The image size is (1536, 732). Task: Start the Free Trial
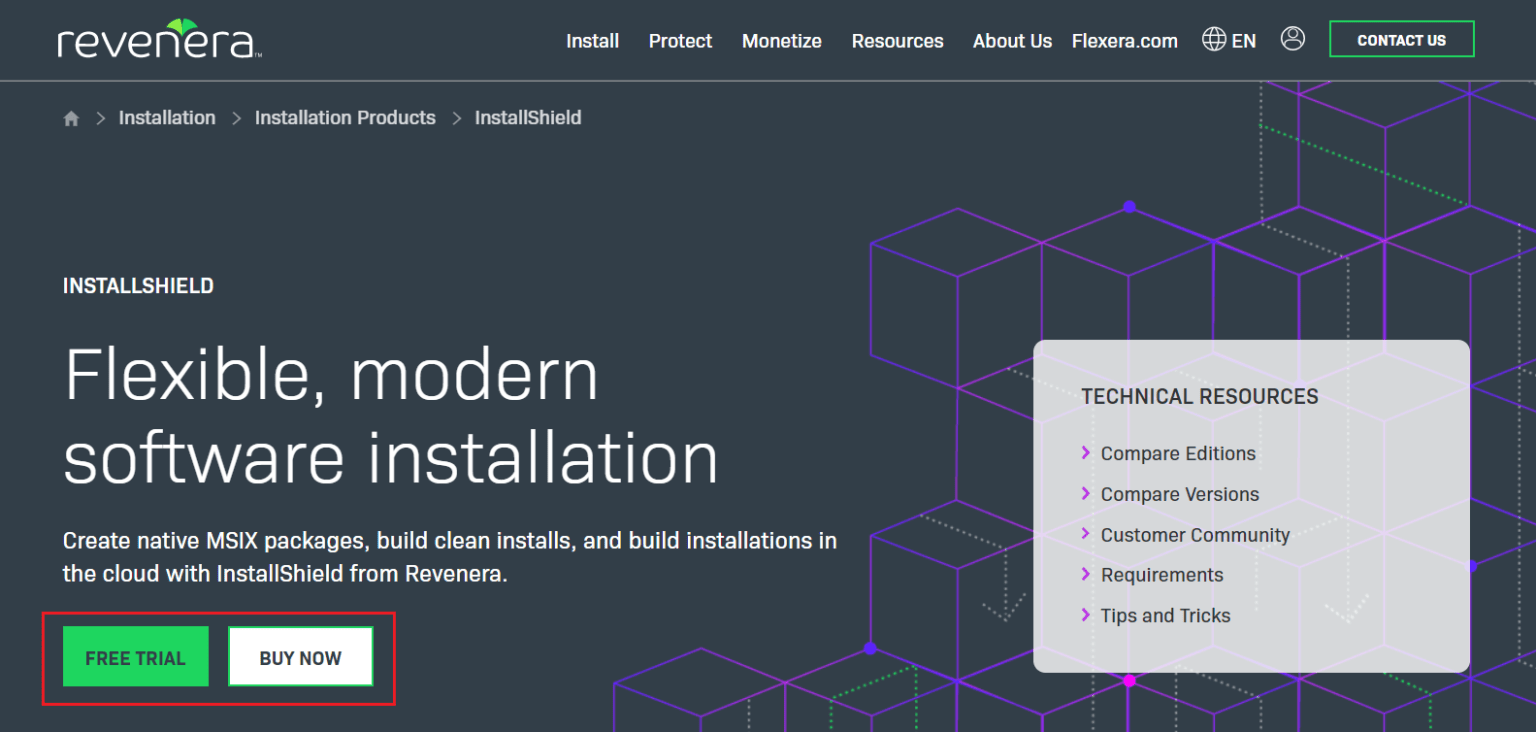(x=136, y=657)
